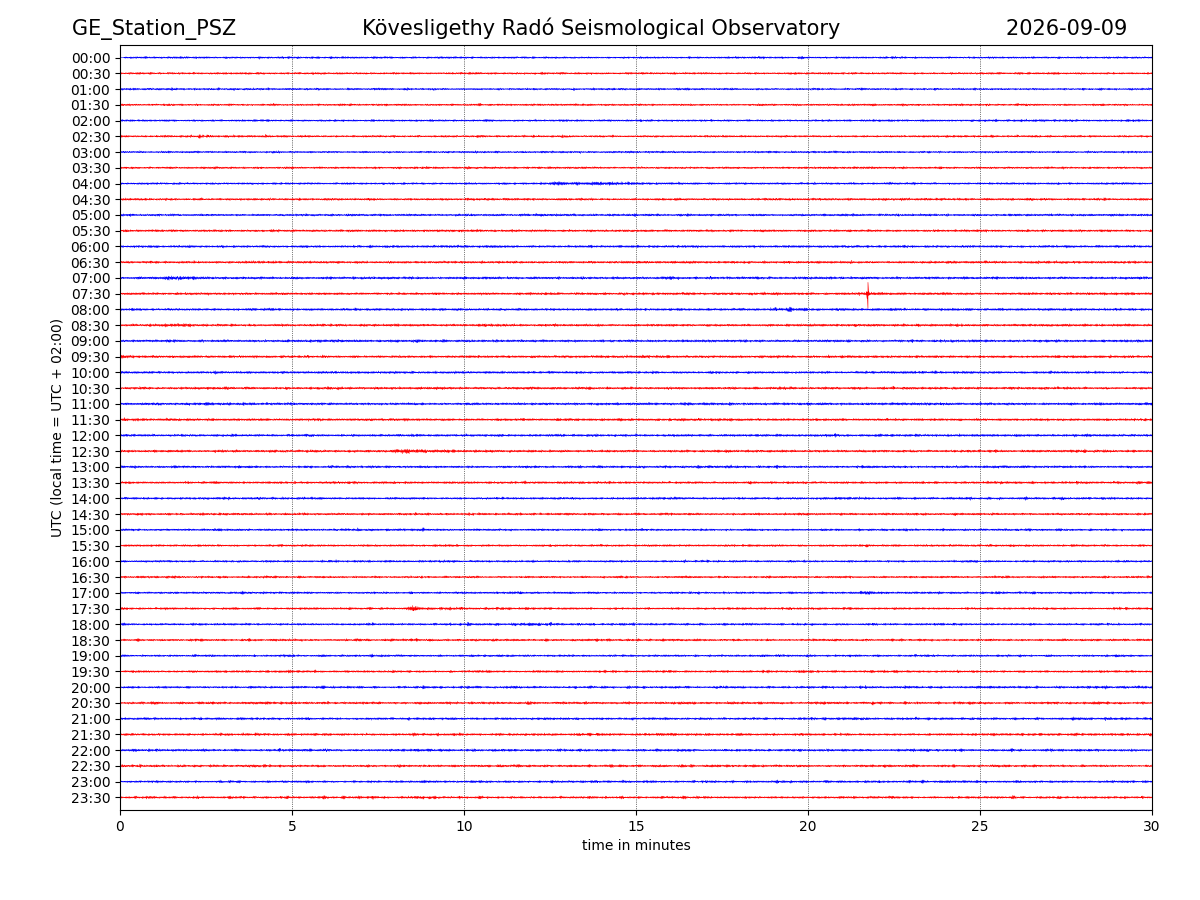
Task: Click the x-axis tick label 5
Action: 292,827
